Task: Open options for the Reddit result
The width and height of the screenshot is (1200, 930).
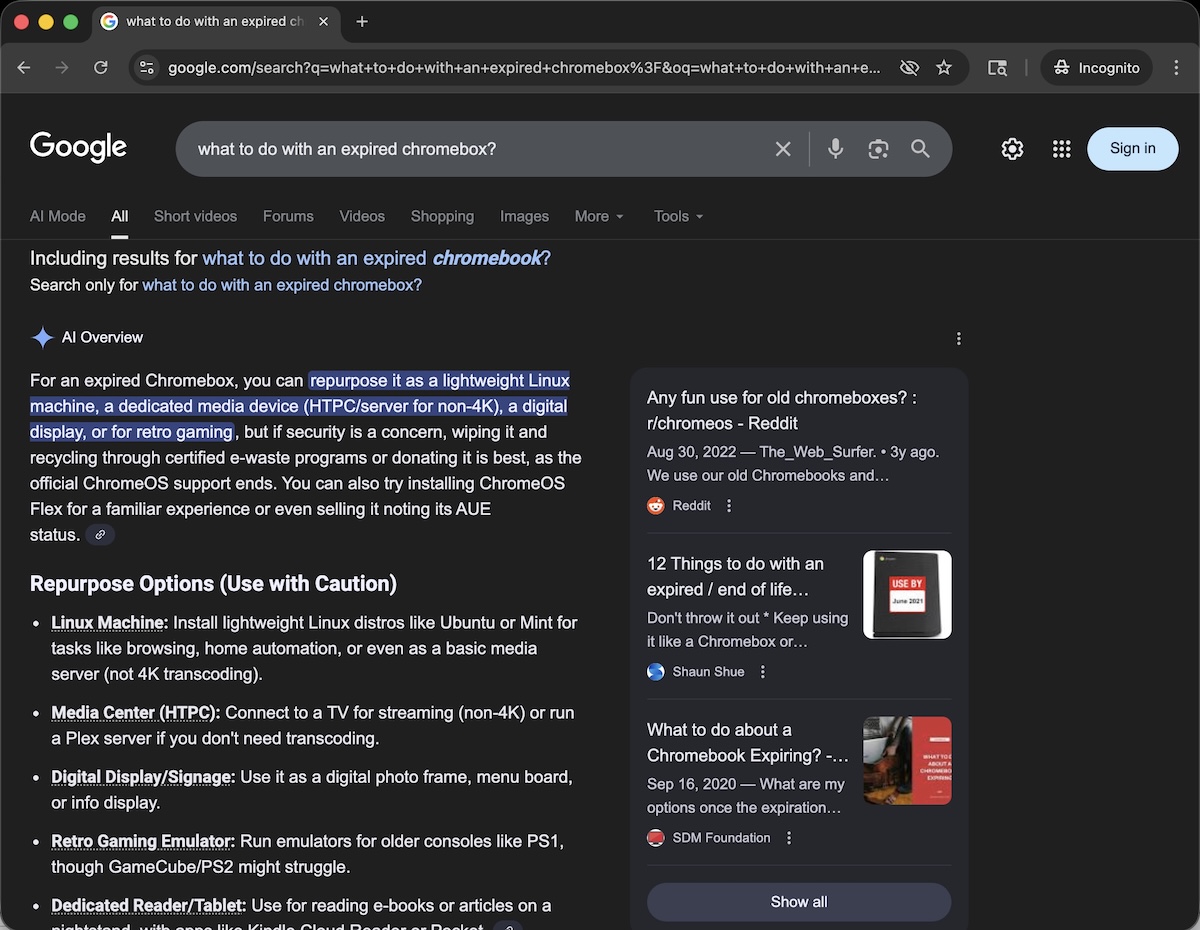Action: 728,505
